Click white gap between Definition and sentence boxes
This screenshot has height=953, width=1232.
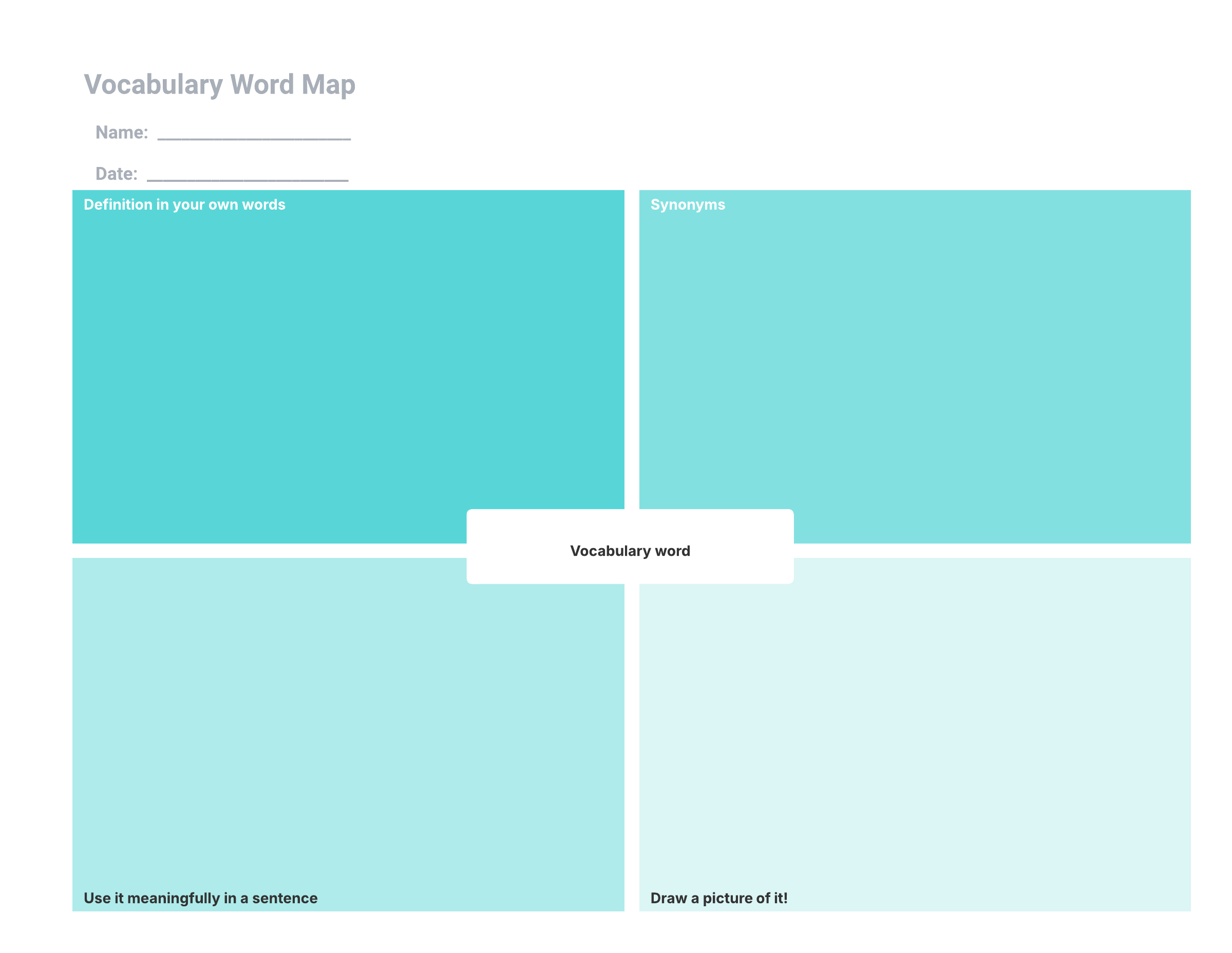[265, 551]
